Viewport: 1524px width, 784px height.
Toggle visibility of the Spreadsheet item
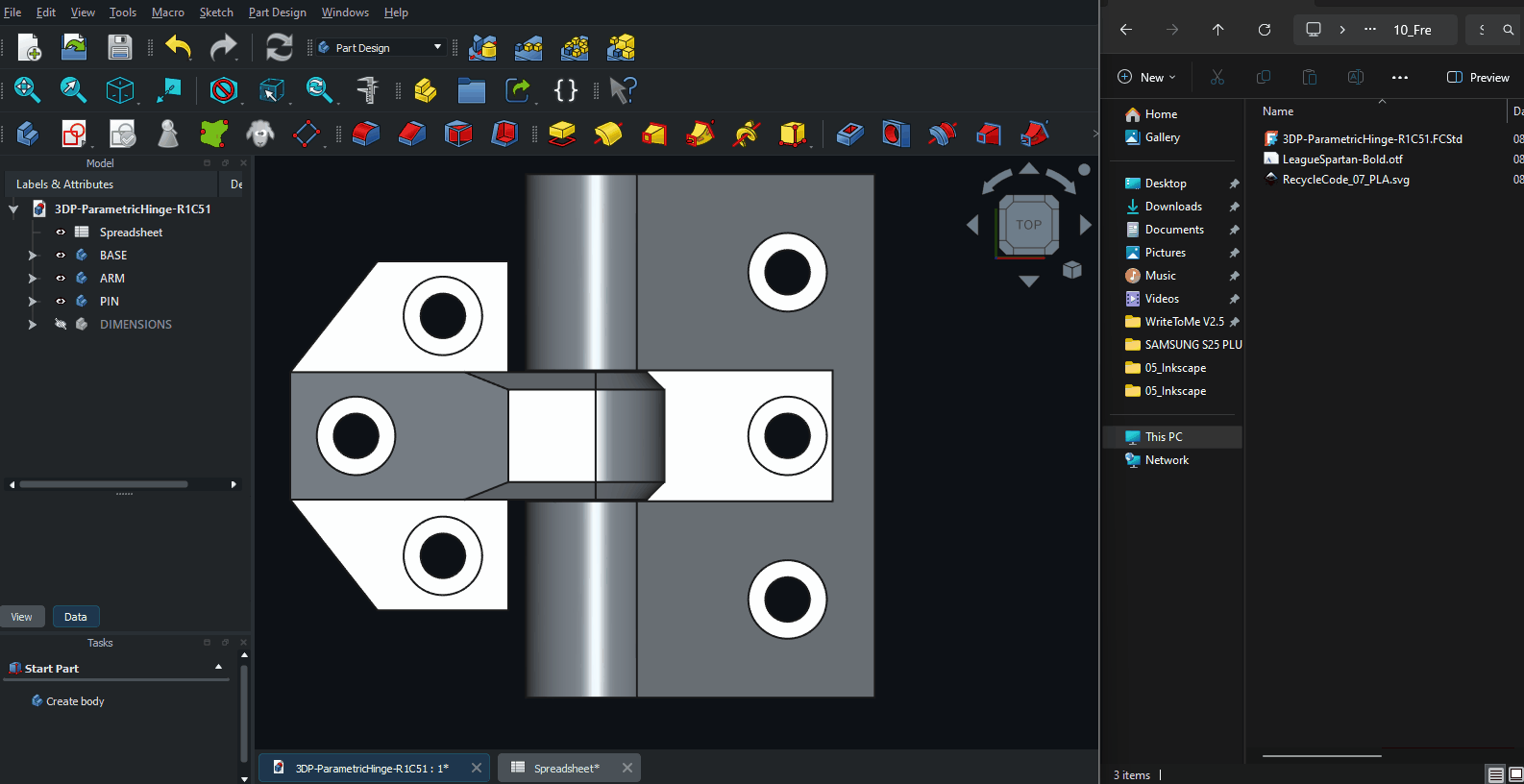(61, 233)
